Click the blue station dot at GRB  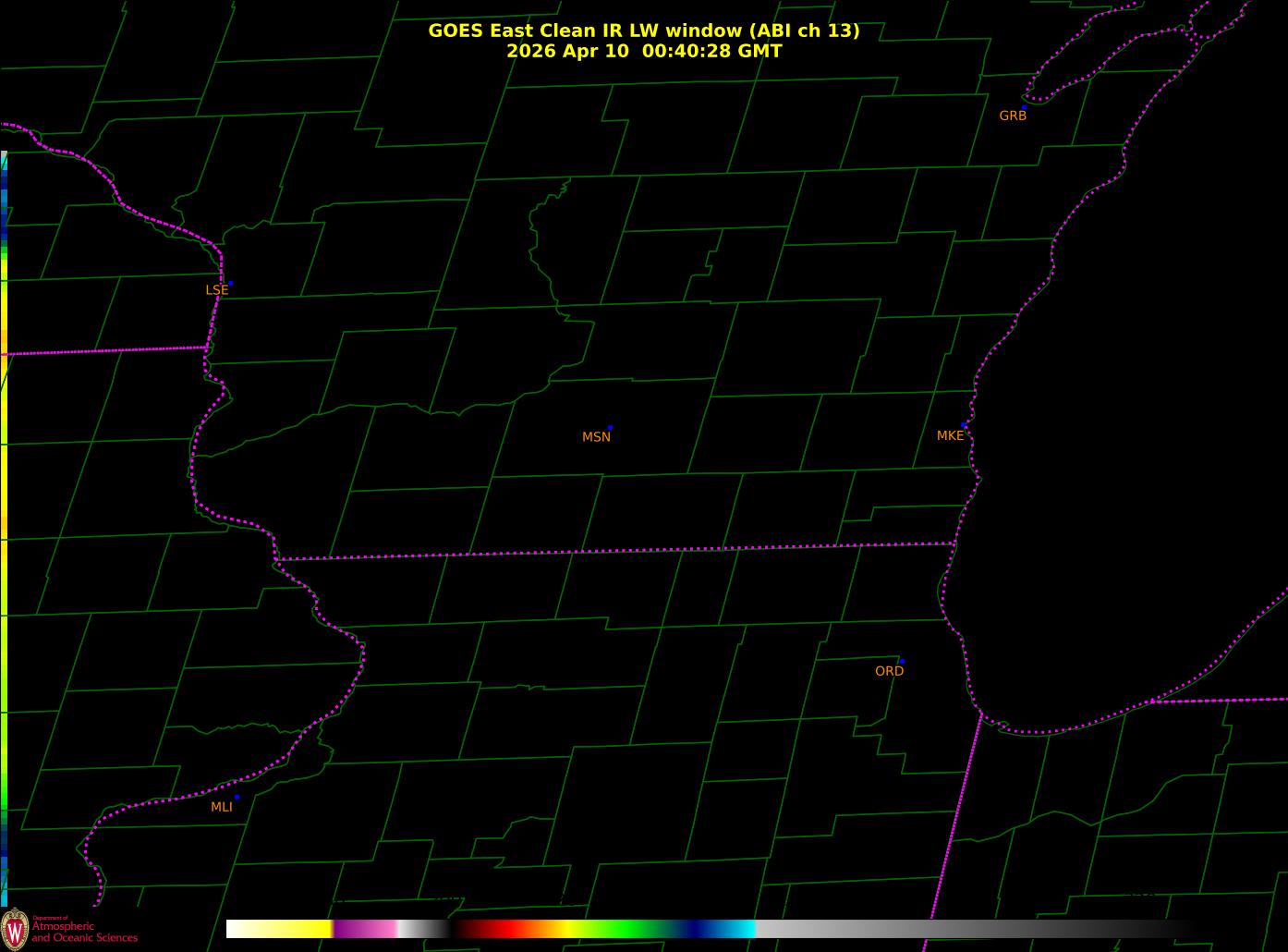(1024, 107)
